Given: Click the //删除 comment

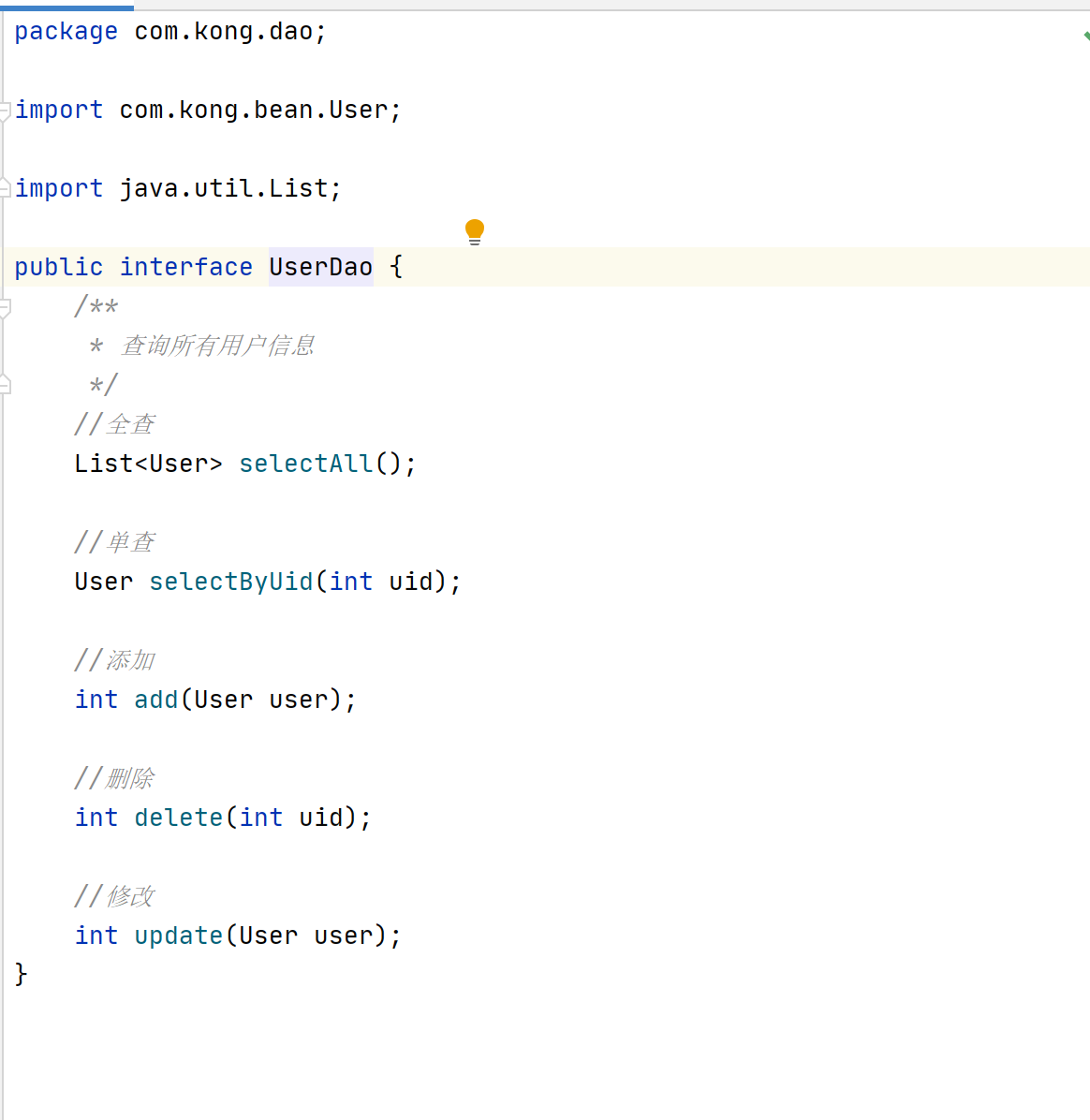Looking at the screenshot, I should point(114,778).
